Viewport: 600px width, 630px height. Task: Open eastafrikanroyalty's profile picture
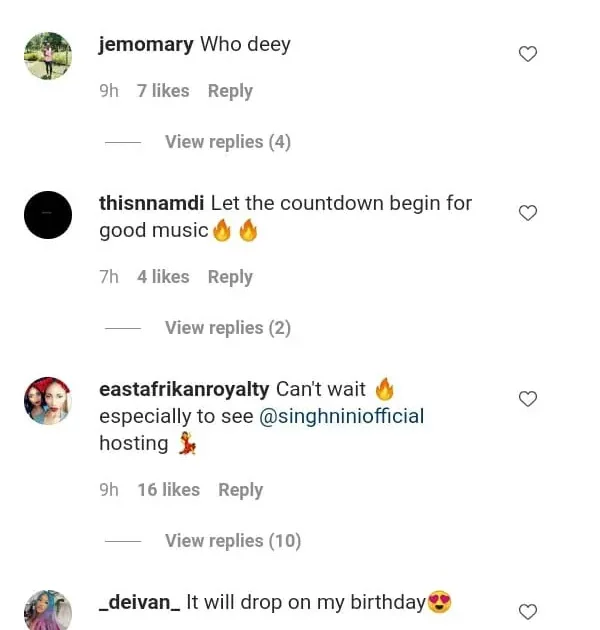[x=48, y=401]
